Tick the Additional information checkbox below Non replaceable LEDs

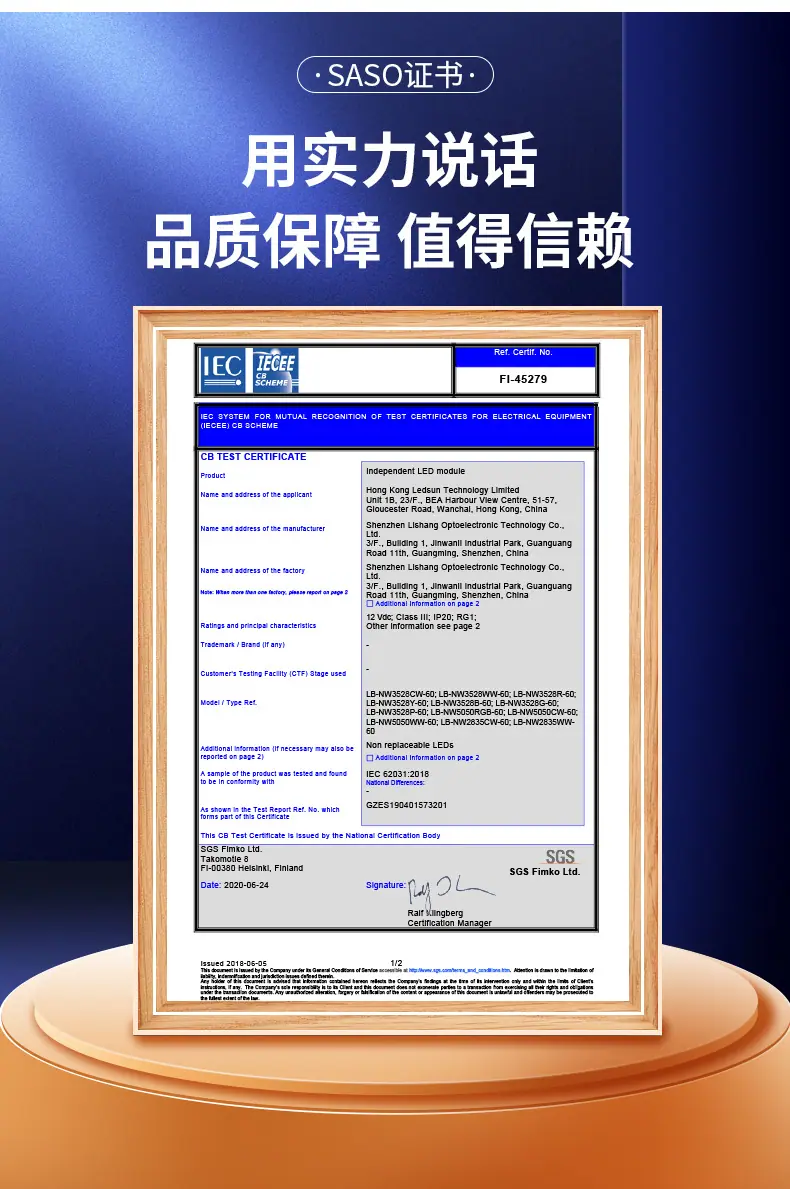point(370,758)
